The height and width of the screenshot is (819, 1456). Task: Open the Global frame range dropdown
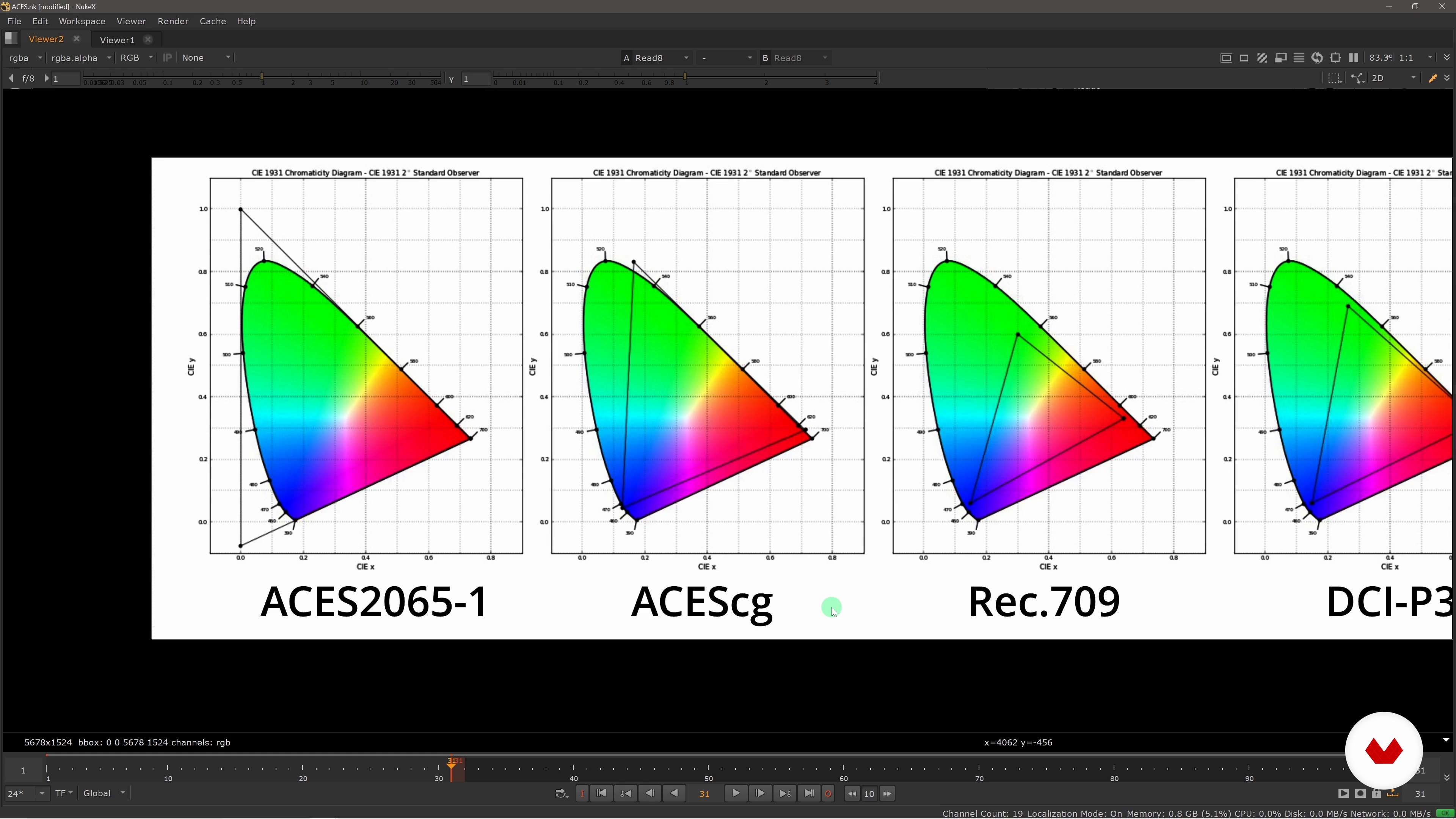click(104, 794)
